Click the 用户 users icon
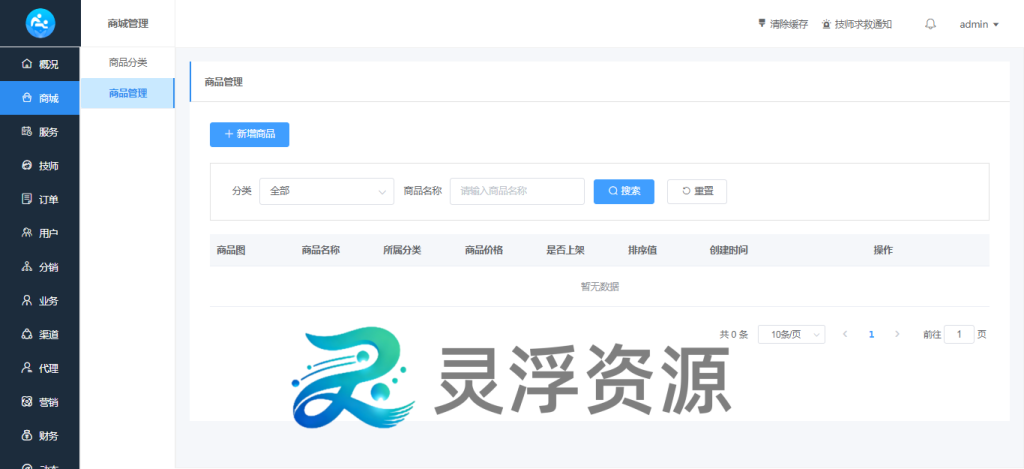 click(27, 233)
